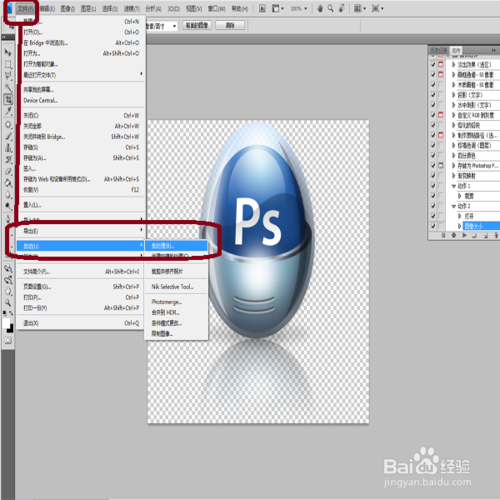Select the Lasso tool in toolbox
Viewport: 500px width, 500px height.
(8, 75)
